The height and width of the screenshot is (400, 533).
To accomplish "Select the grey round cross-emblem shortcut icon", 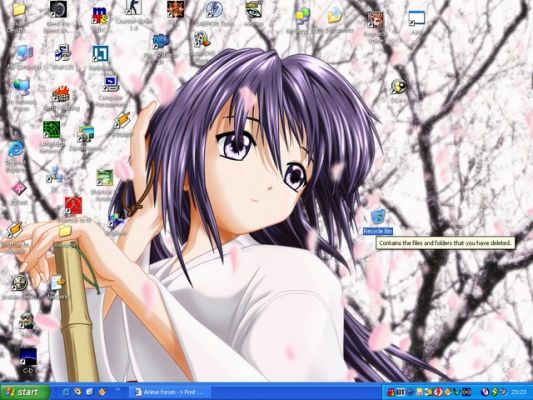I will point(19,283).
